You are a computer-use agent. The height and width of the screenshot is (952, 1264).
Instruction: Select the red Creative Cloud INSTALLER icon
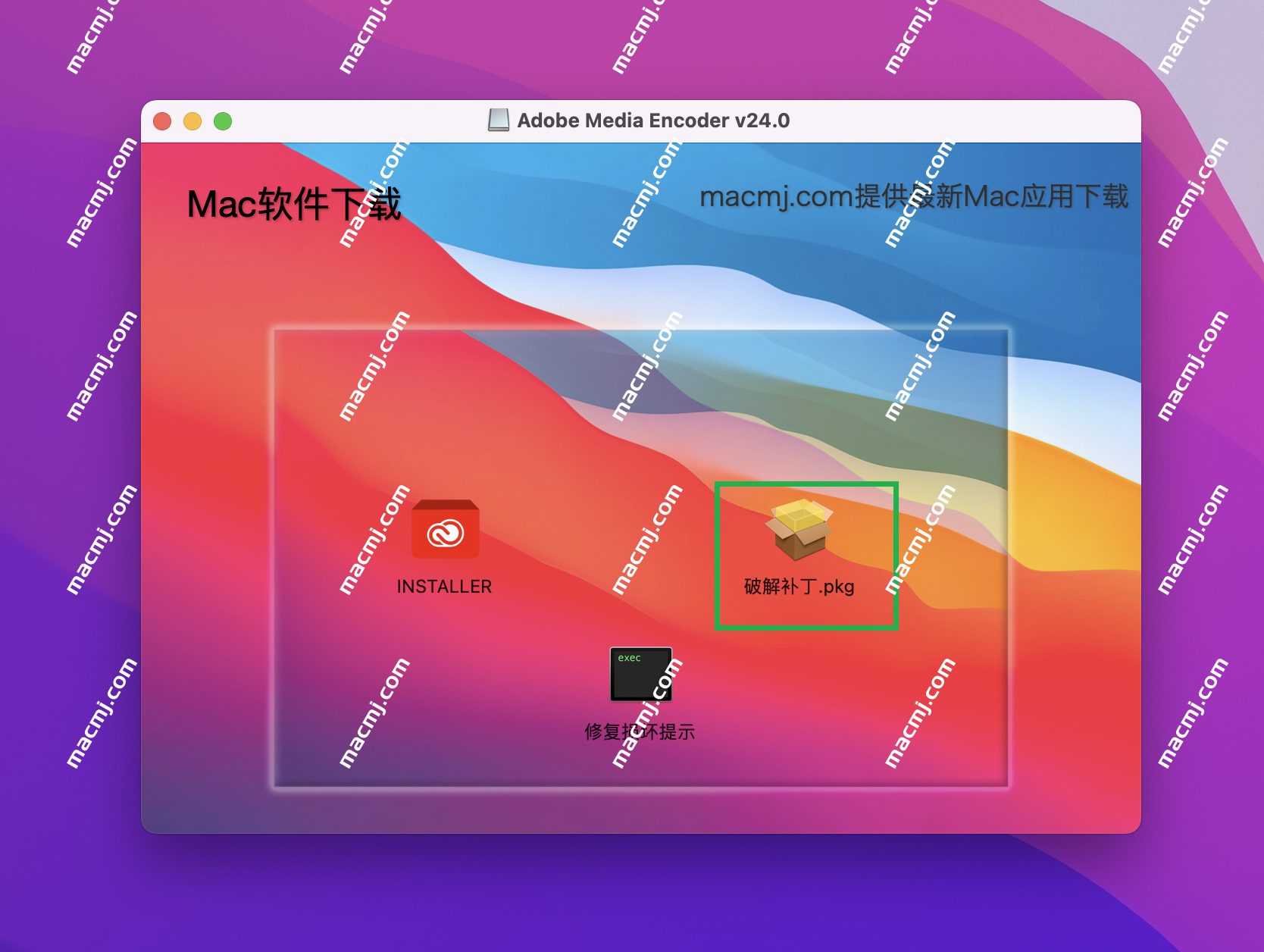[x=445, y=529]
